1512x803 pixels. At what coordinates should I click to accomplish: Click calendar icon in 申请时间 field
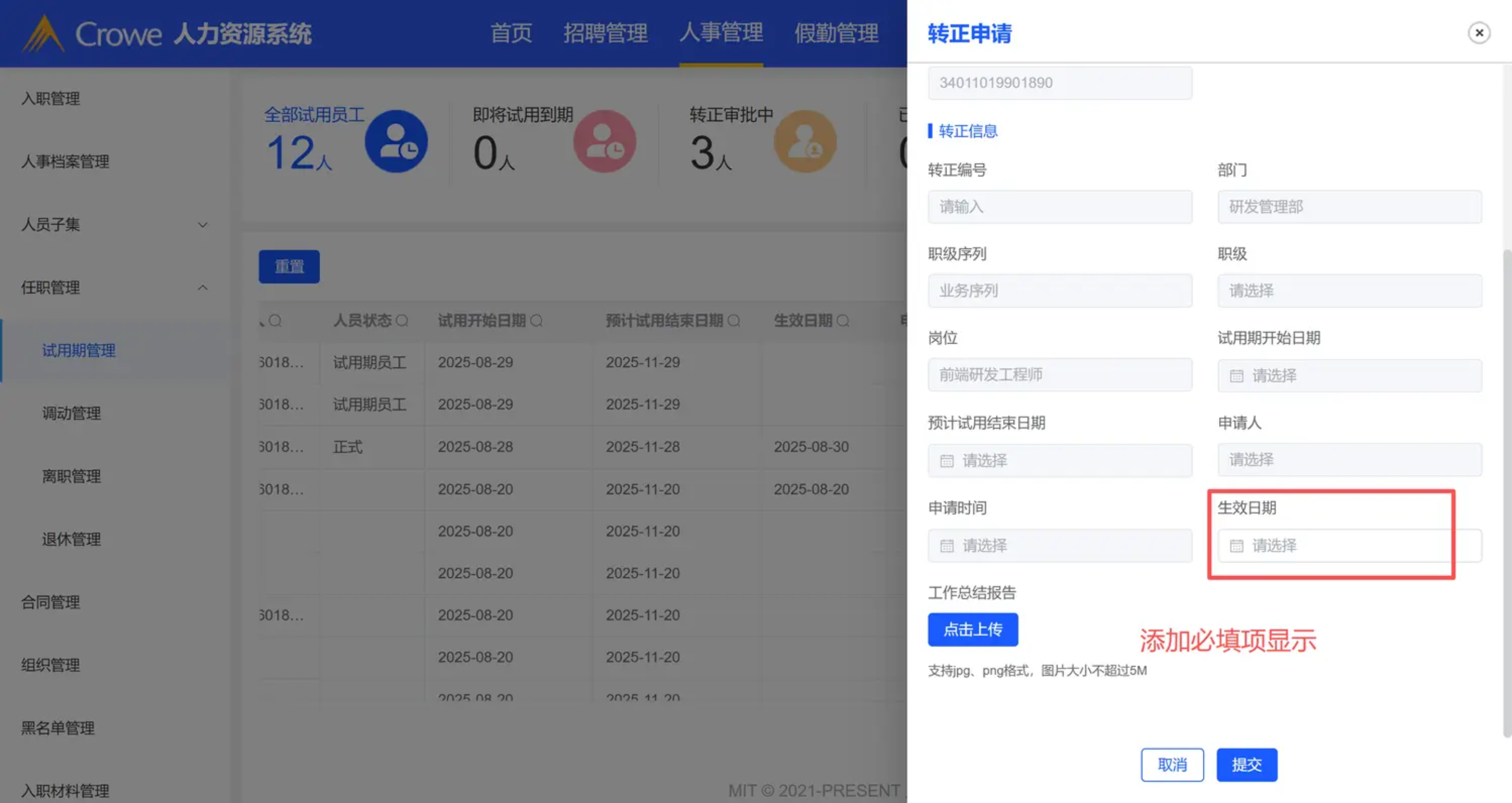[x=946, y=546]
